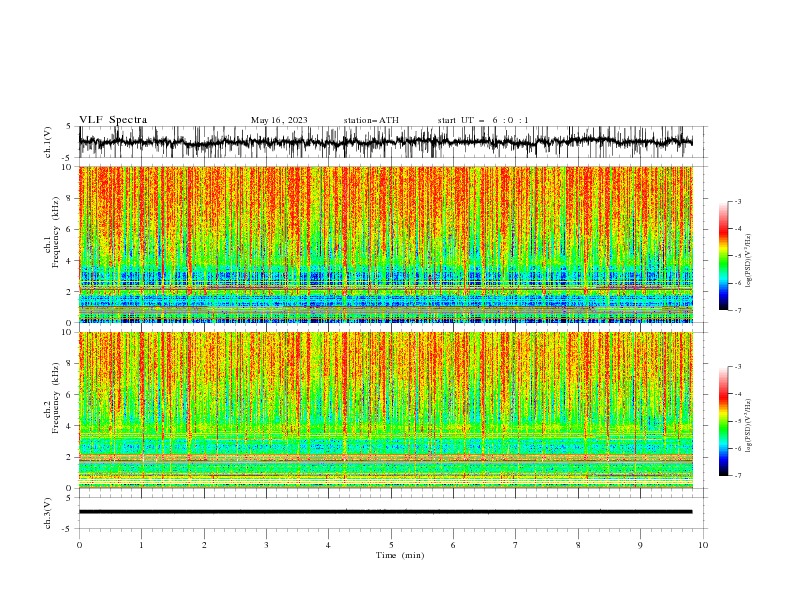Click the ch.2 spectrogram panel
Screen dimensions: 792x612
coord(385,410)
